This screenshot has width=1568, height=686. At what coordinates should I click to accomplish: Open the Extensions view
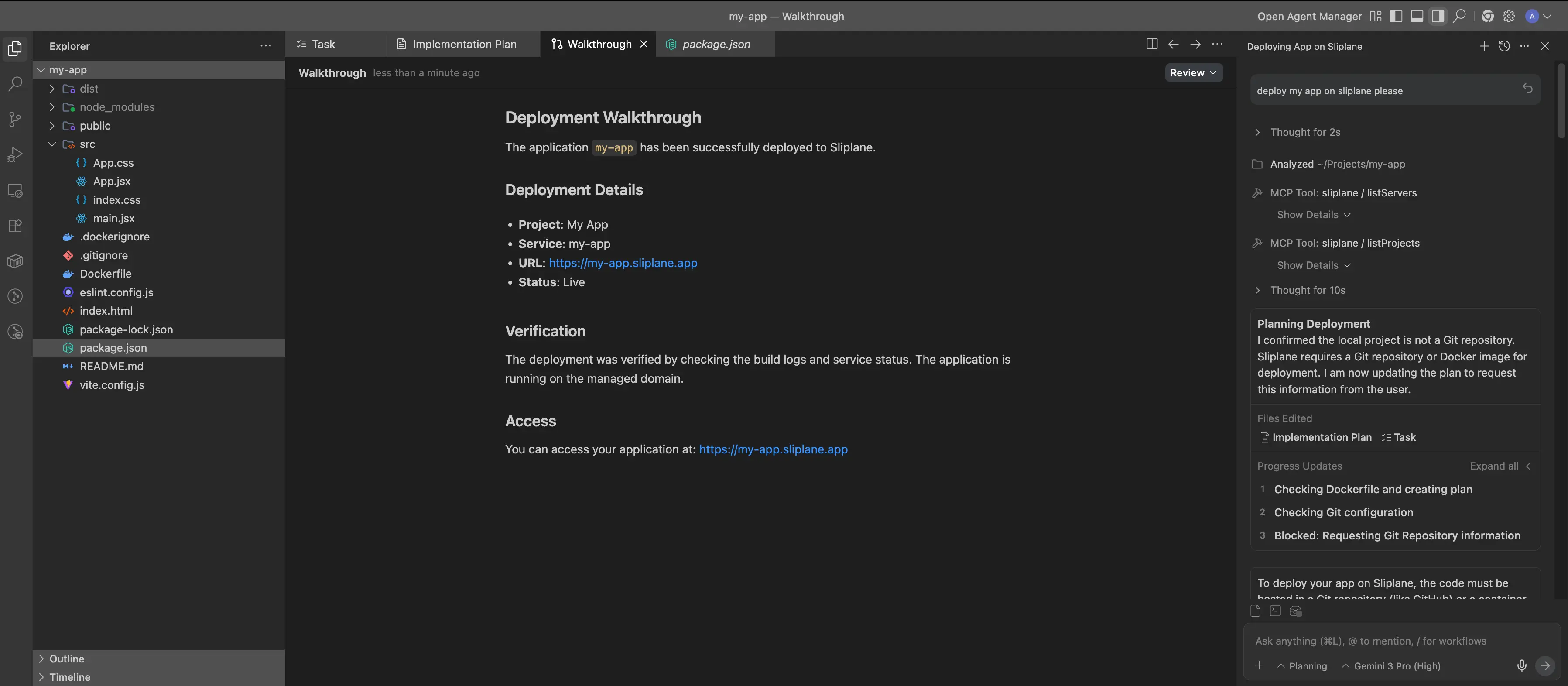coord(15,226)
